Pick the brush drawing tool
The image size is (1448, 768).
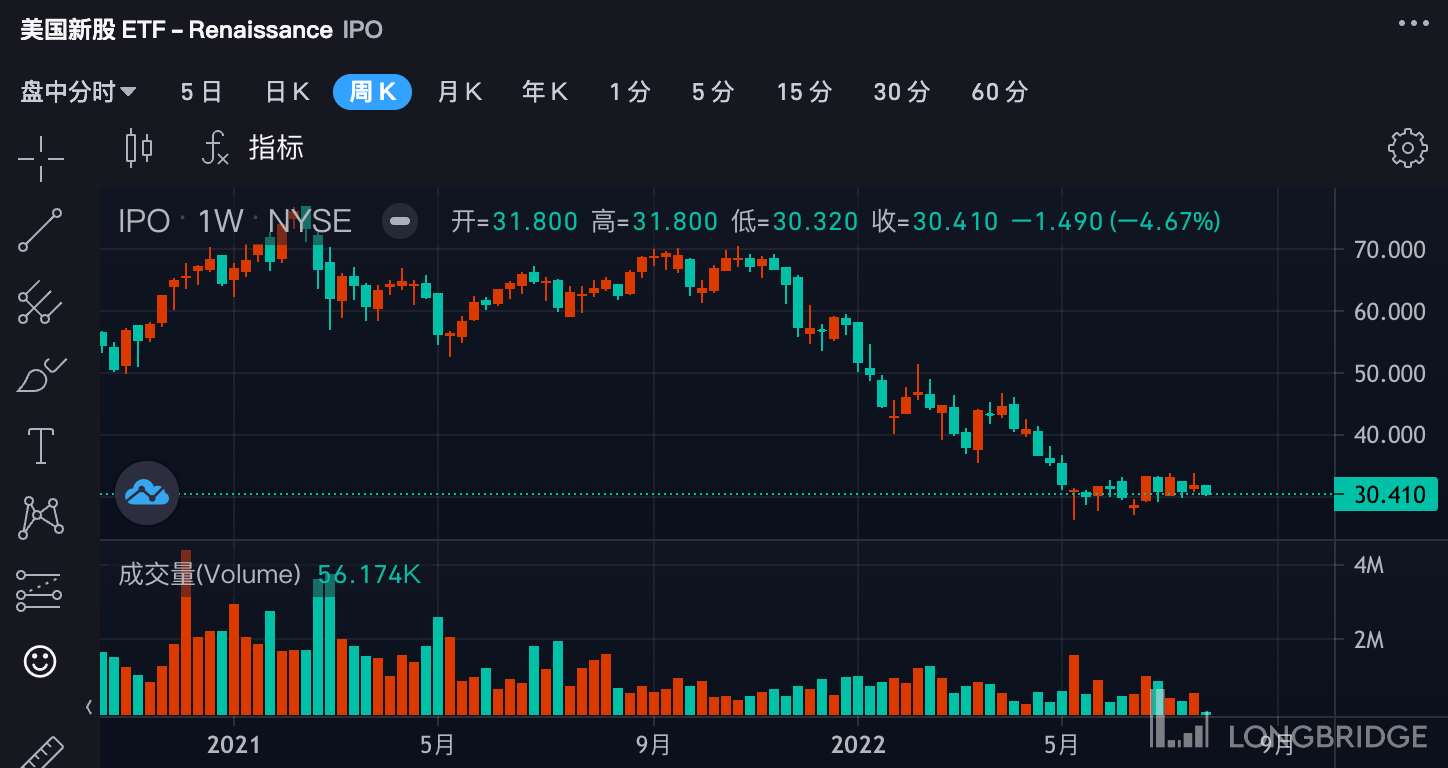point(41,375)
